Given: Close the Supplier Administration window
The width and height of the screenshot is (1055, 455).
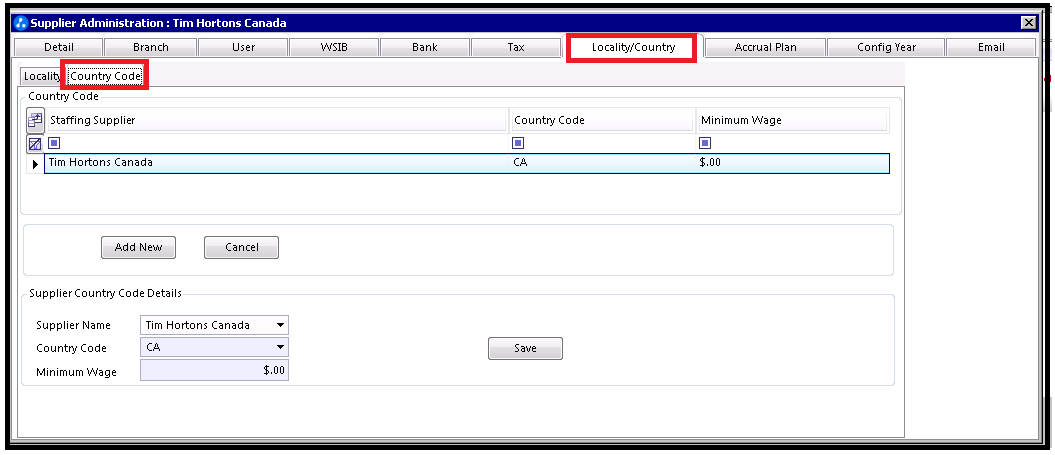Looking at the screenshot, I should [x=1028, y=23].
